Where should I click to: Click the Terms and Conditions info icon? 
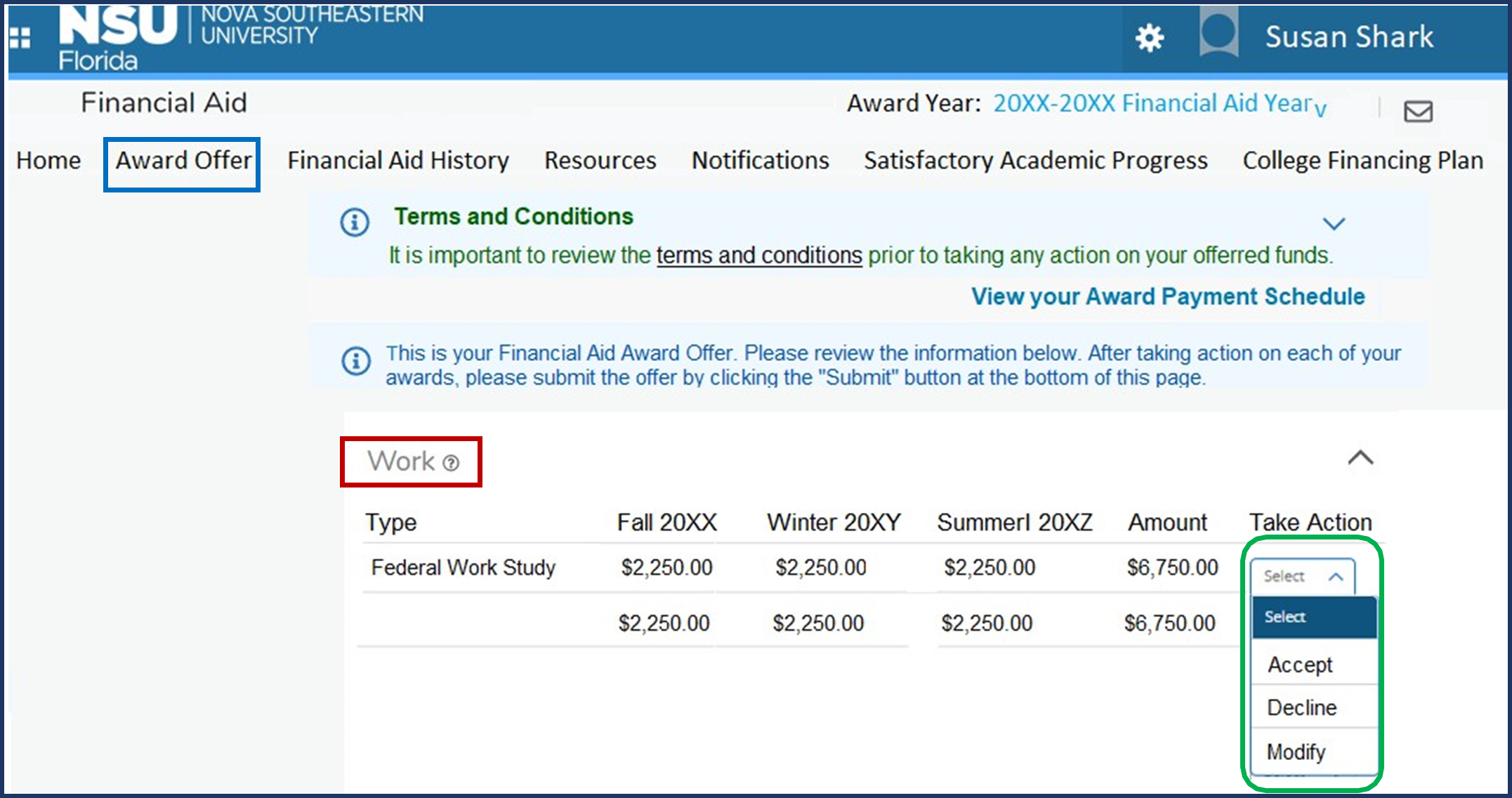[354, 222]
